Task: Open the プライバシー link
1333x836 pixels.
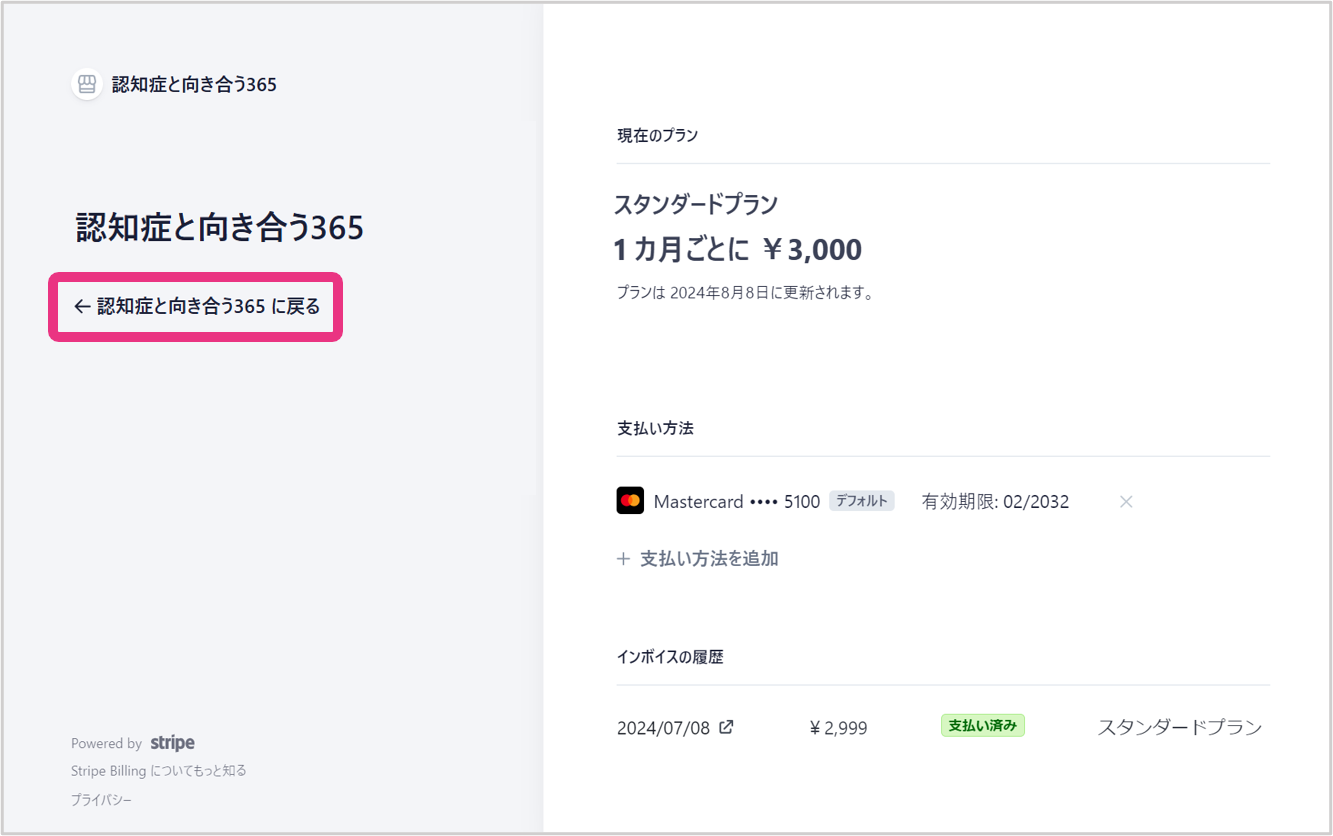Action: (101, 800)
